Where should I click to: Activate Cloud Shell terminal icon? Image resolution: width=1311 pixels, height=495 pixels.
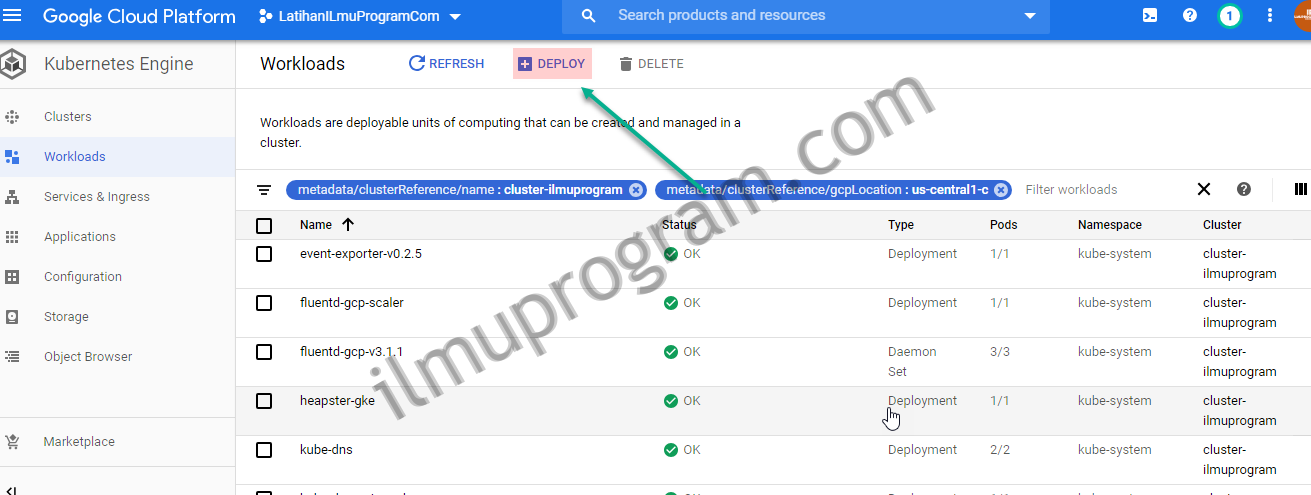pos(1150,16)
